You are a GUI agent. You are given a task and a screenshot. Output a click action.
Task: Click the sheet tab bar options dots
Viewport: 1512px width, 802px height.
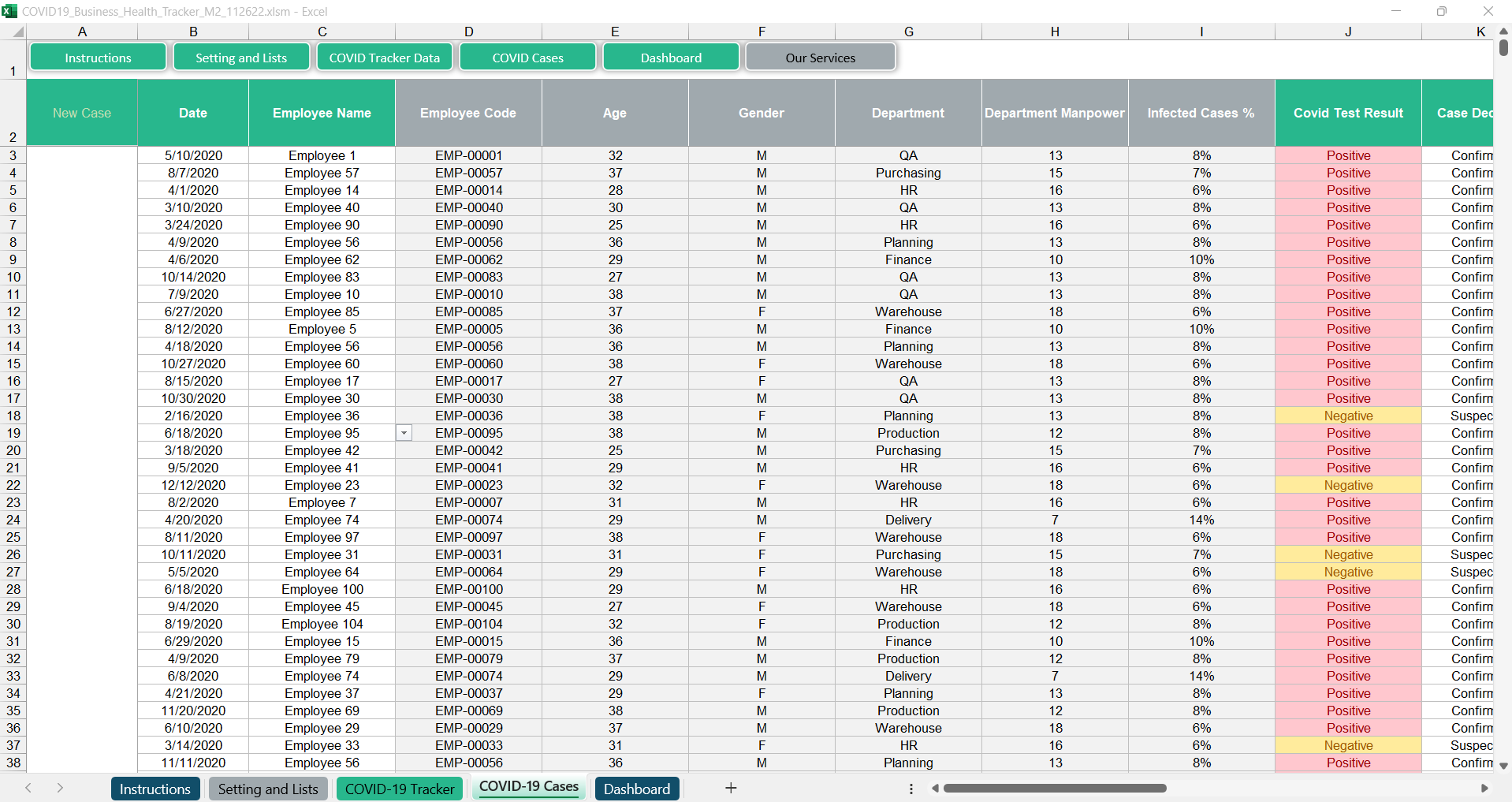[x=911, y=789]
